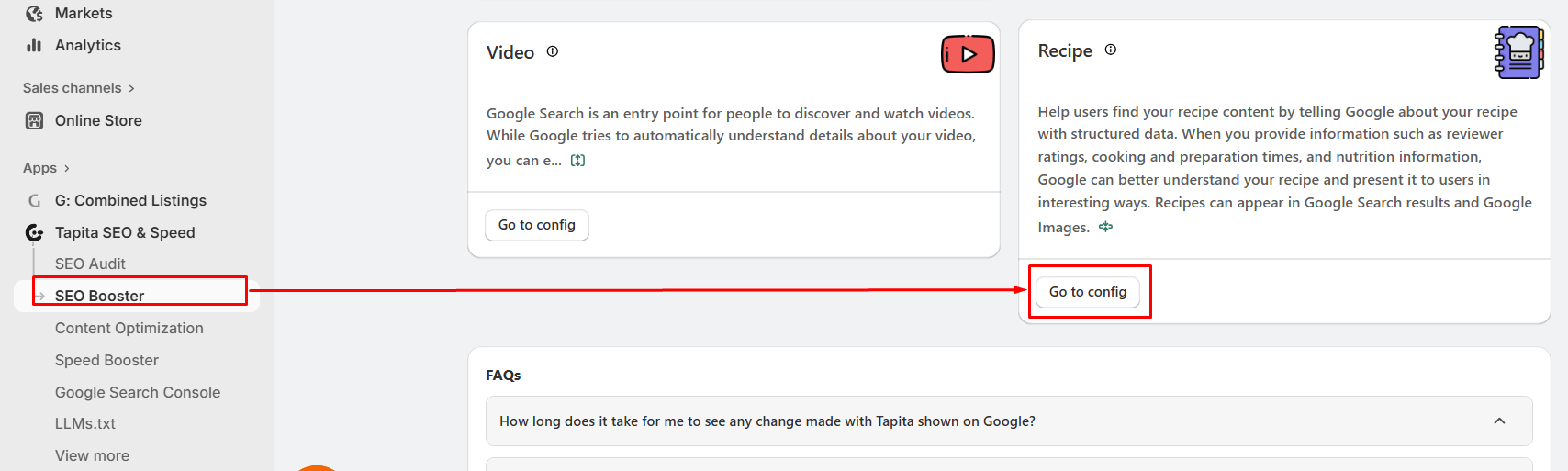
Task: Open Speed Booster page
Action: (106, 360)
